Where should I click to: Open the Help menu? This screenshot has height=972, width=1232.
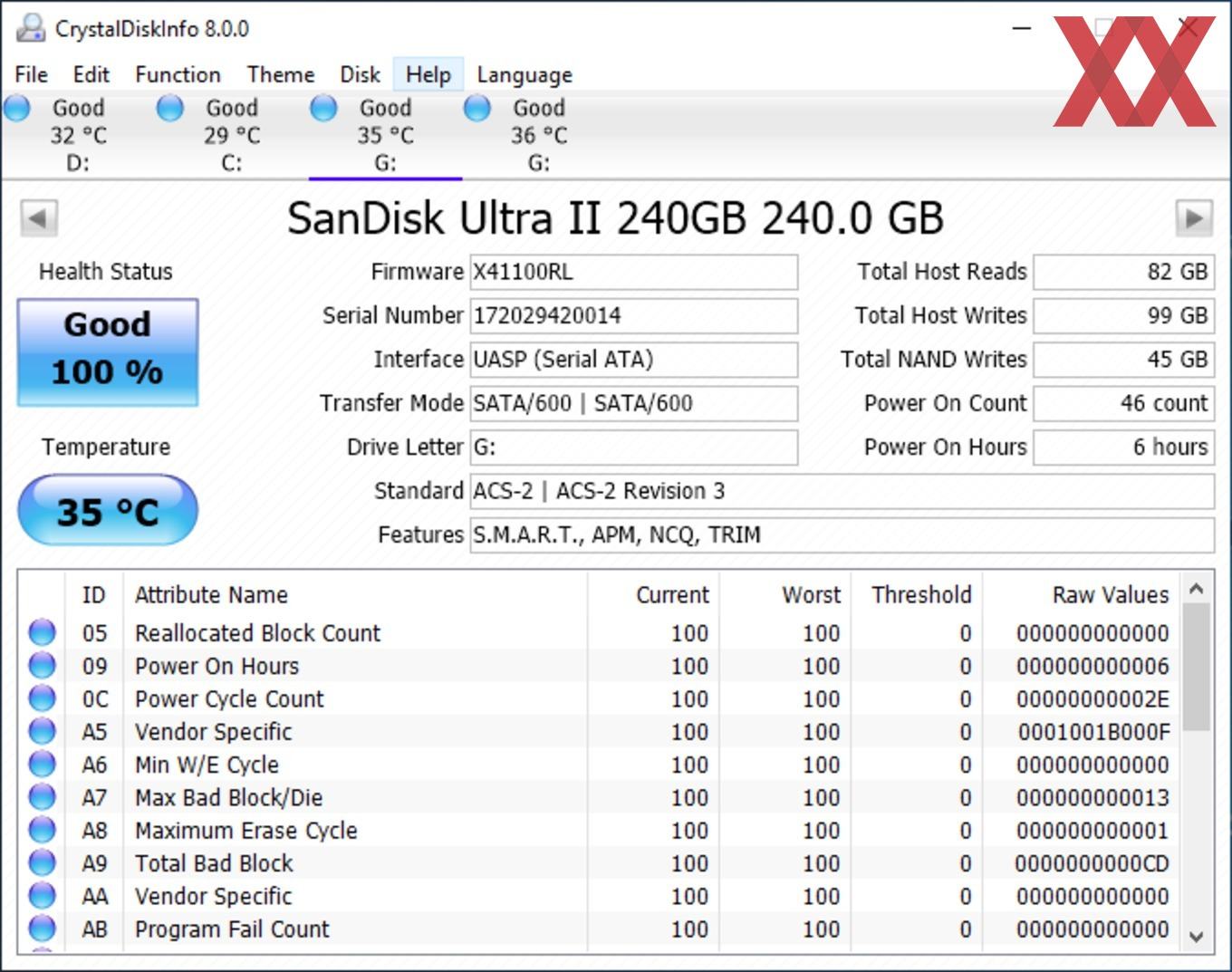coord(428,74)
